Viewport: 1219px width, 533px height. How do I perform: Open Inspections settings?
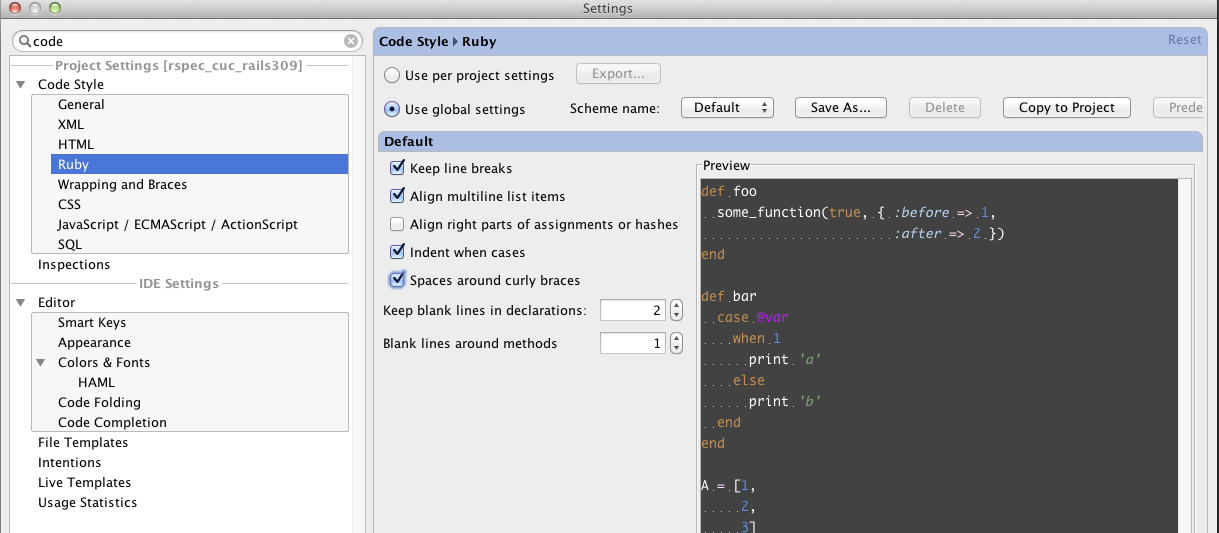(x=74, y=264)
